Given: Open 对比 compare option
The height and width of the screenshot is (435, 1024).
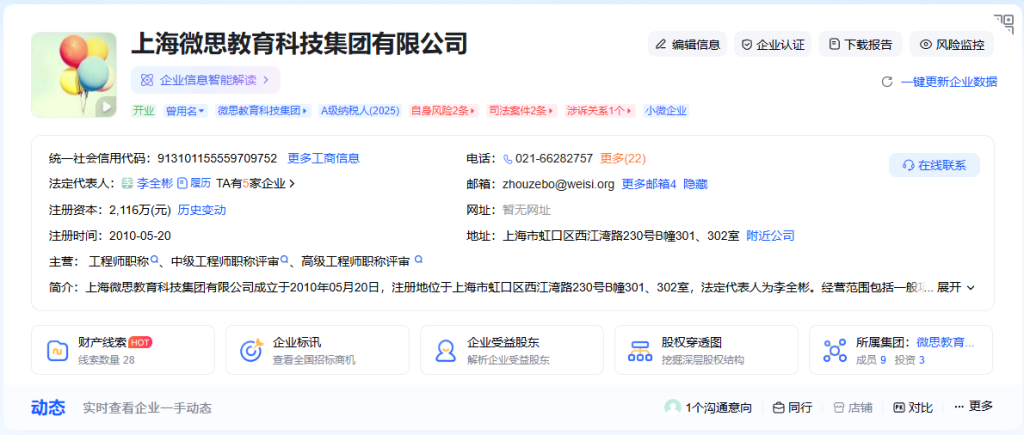Looking at the screenshot, I should [x=913, y=408].
